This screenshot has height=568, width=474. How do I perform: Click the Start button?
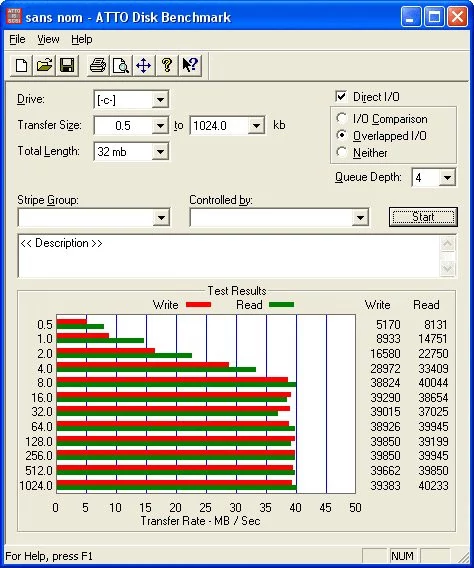pyautogui.click(x=423, y=217)
